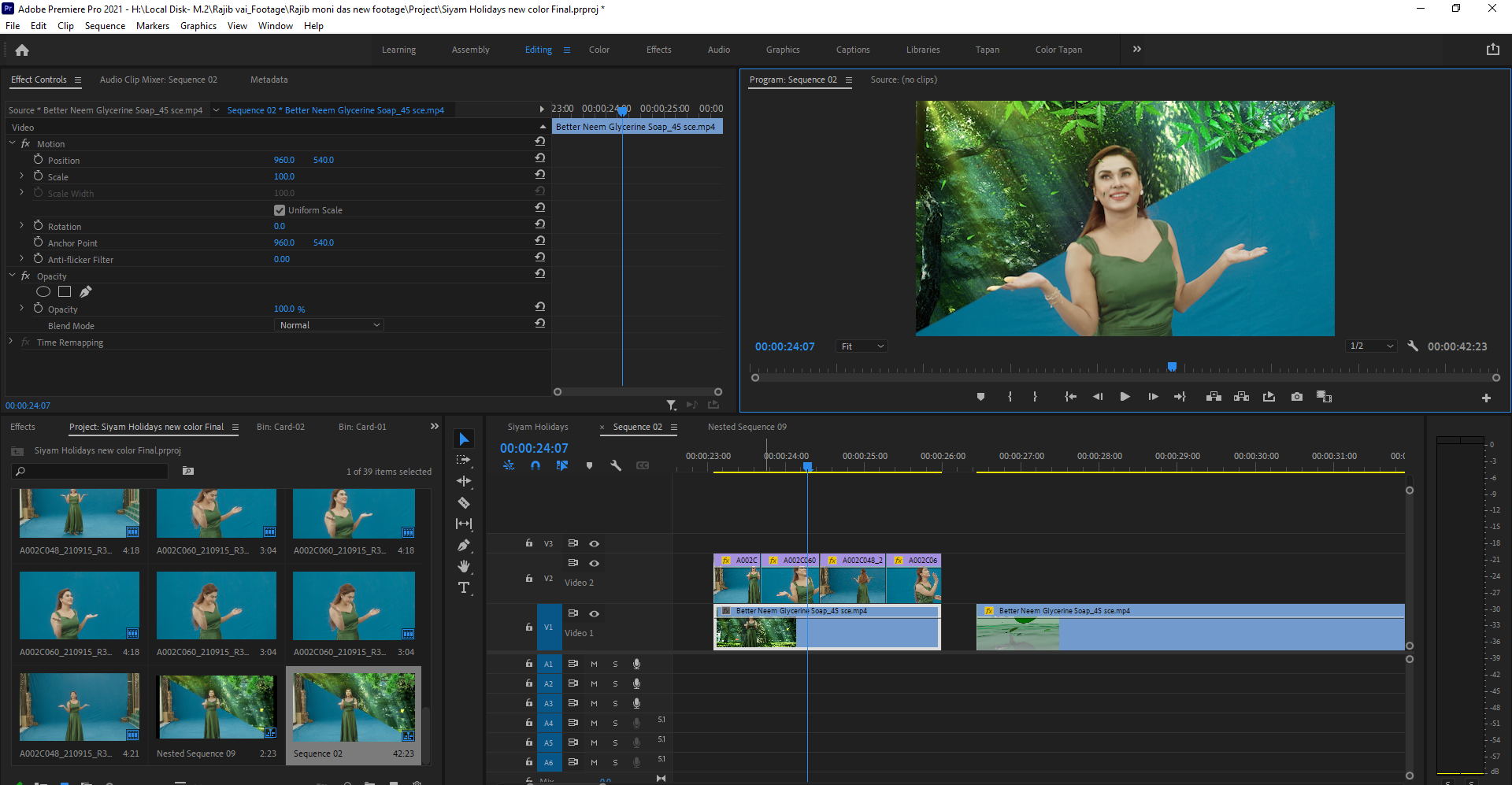Click Mark Out bracket icon

click(x=1035, y=397)
